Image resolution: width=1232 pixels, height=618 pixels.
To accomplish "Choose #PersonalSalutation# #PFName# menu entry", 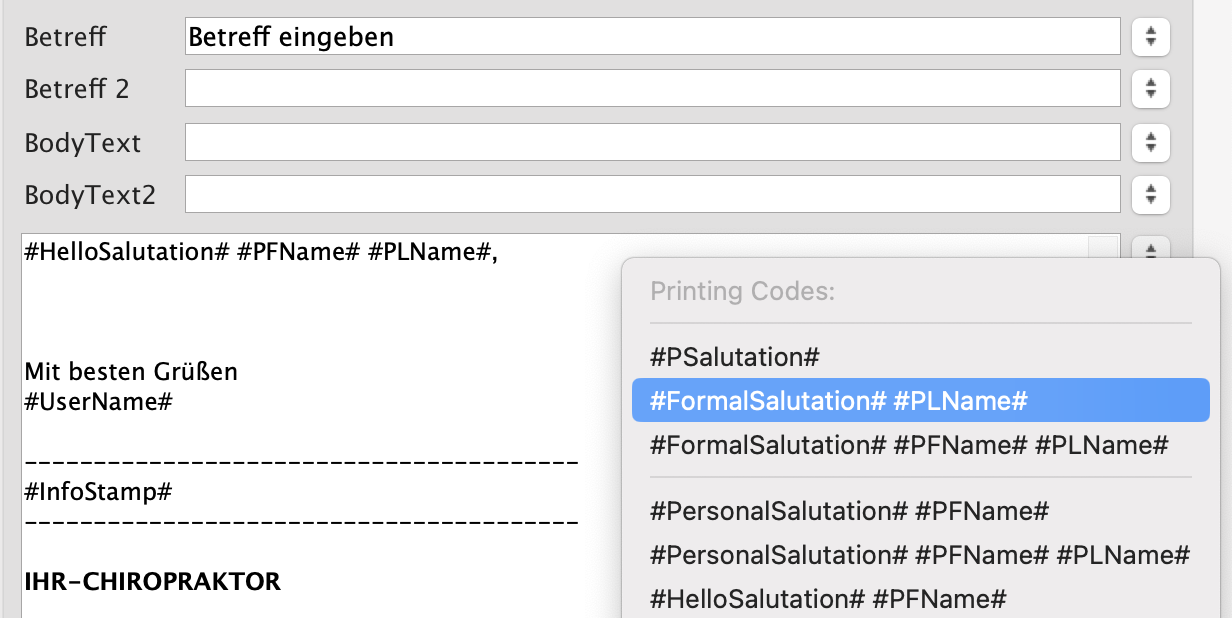I will (x=848, y=511).
